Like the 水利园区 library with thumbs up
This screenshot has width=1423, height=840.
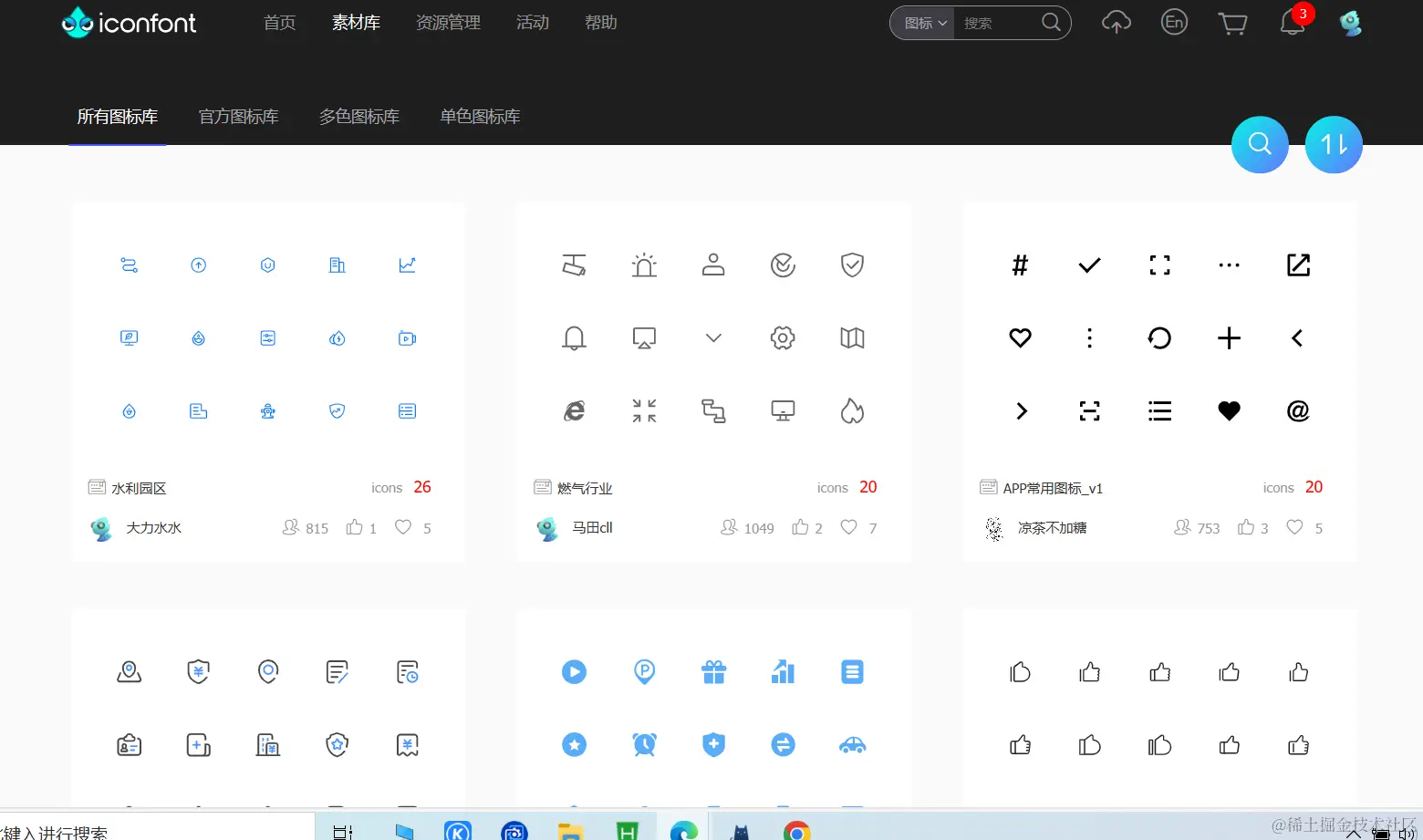tap(356, 527)
